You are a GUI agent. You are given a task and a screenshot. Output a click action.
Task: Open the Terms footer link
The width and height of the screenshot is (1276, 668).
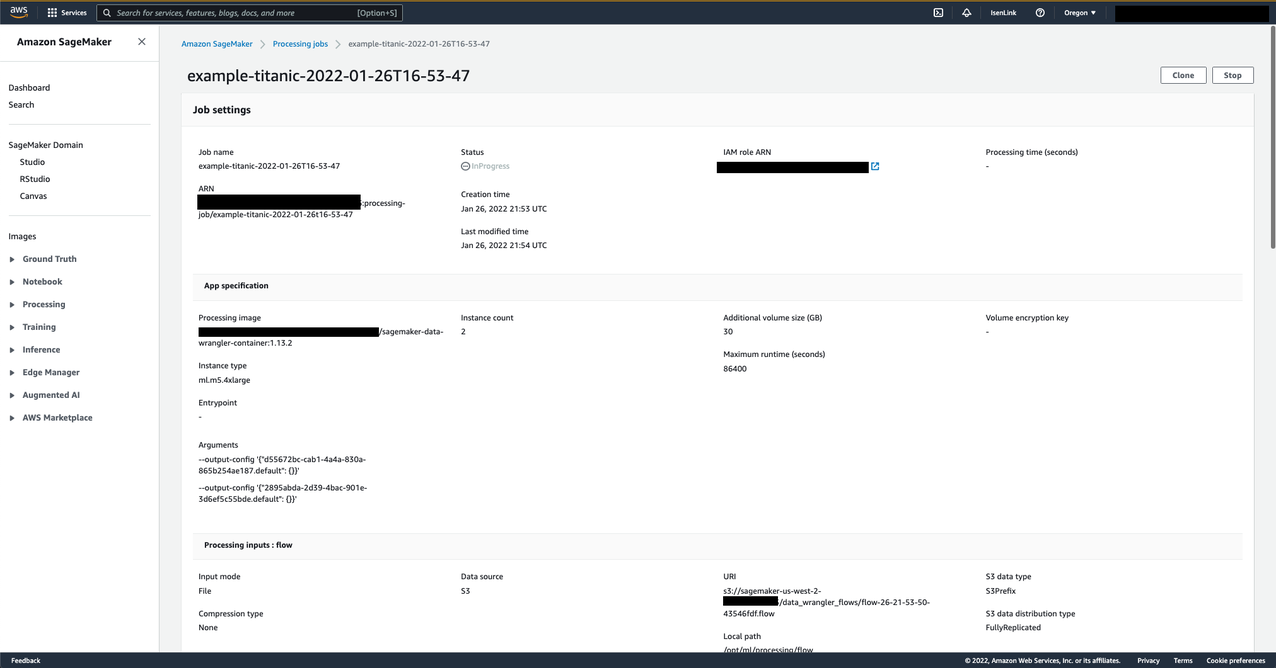[1183, 660]
